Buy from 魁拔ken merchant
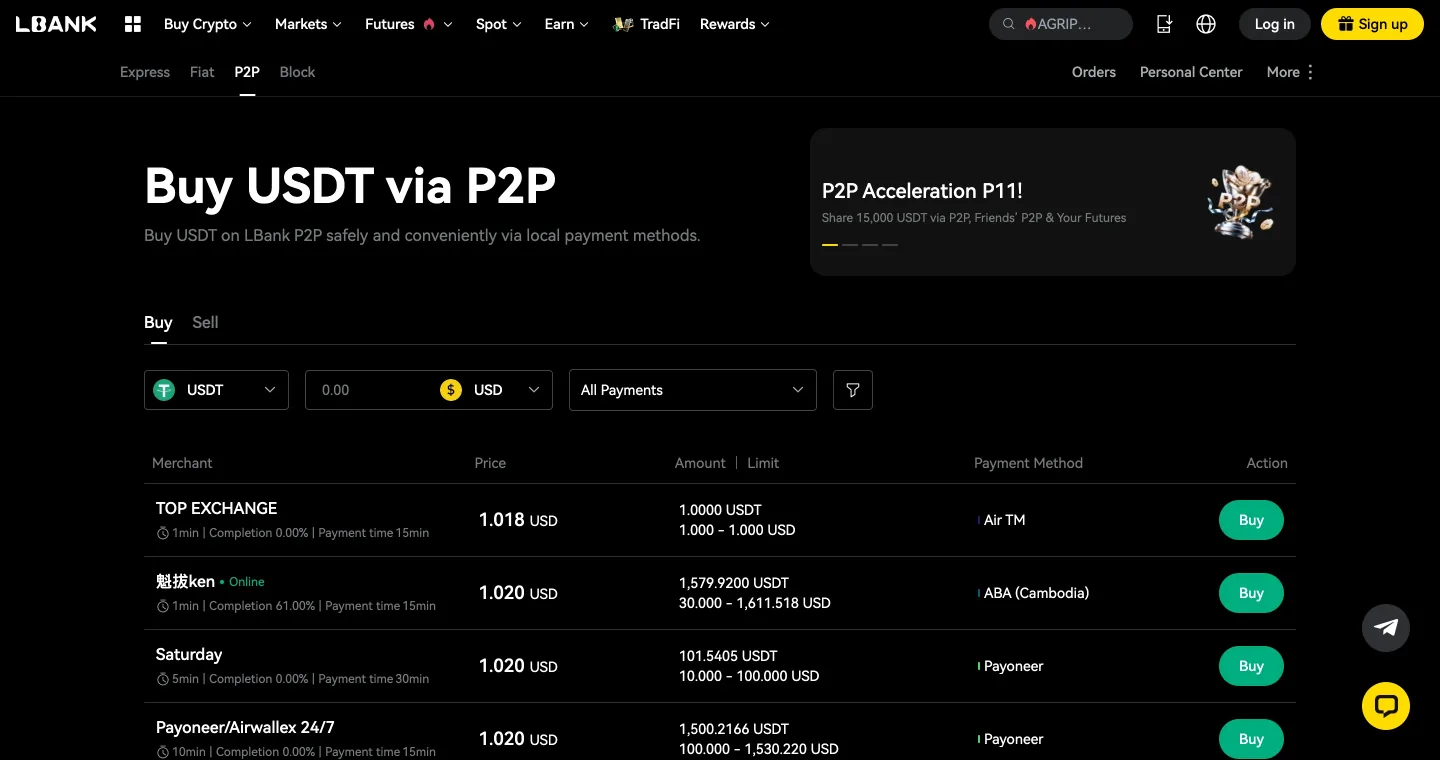The height and width of the screenshot is (760, 1440). pyautogui.click(x=1251, y=593)
